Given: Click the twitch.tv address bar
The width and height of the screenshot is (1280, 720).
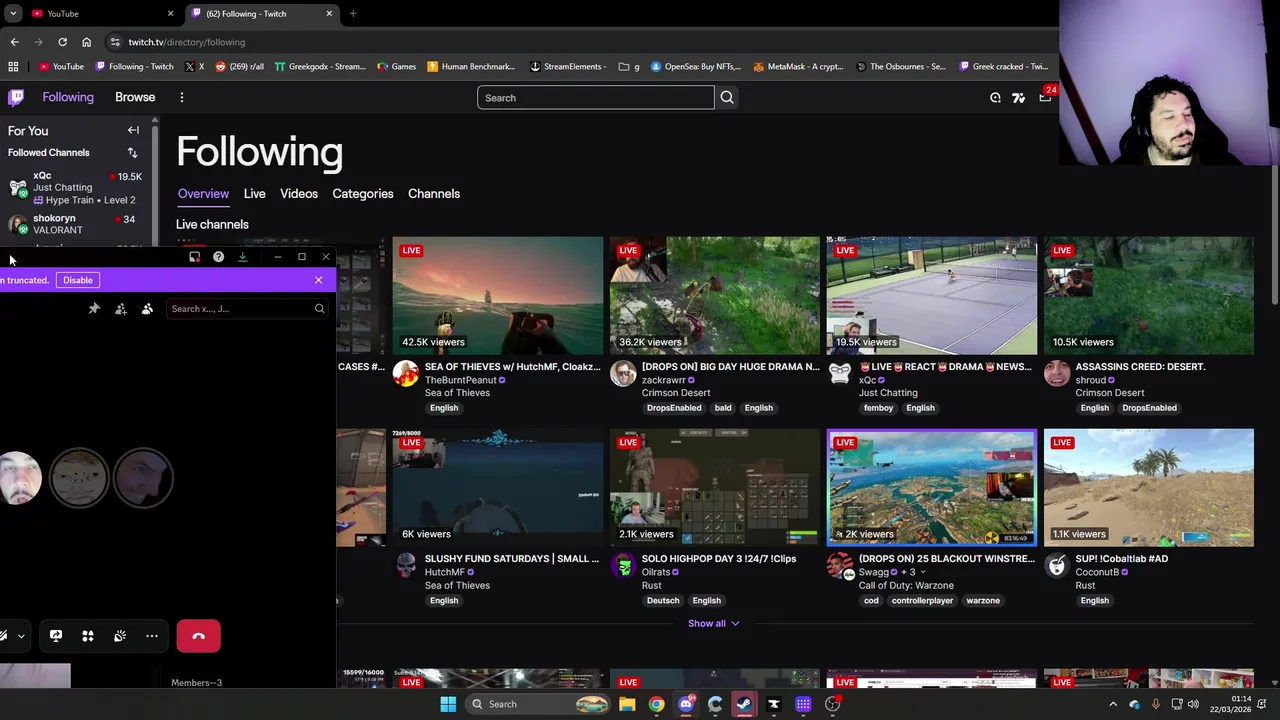Looking at the screenshot, I should click(580, 42).
